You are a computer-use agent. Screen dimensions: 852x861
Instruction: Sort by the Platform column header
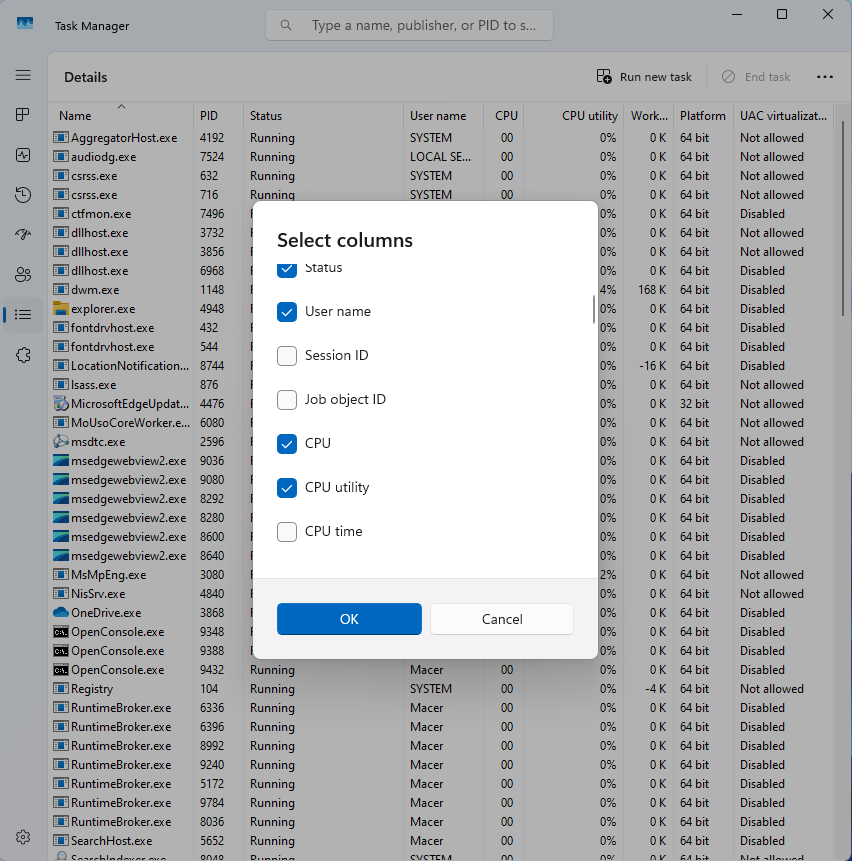pyautogui.click(x=703, y=116)
